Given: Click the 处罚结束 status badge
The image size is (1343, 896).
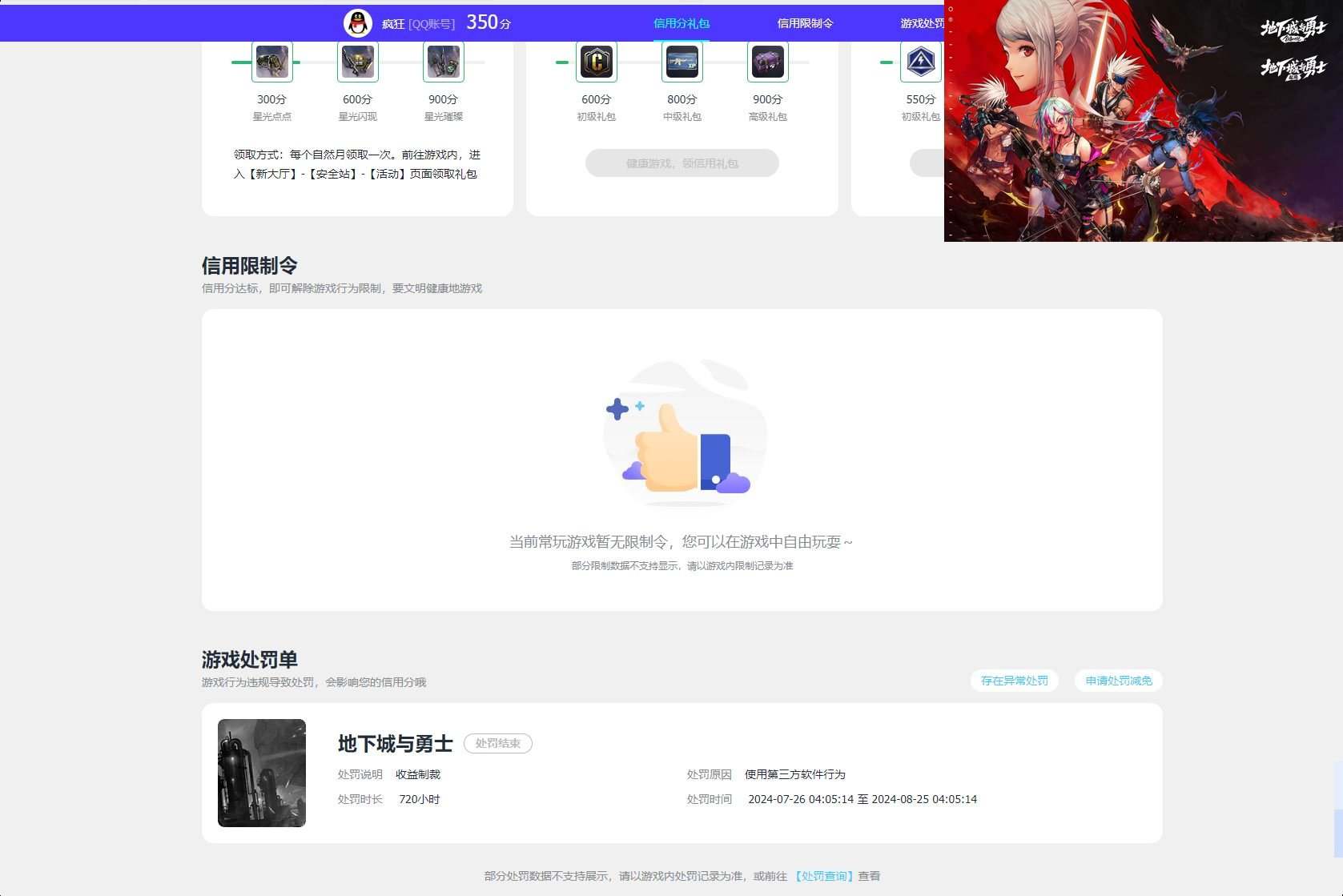Looking at the screenshot, I should [x=498, y=743].
